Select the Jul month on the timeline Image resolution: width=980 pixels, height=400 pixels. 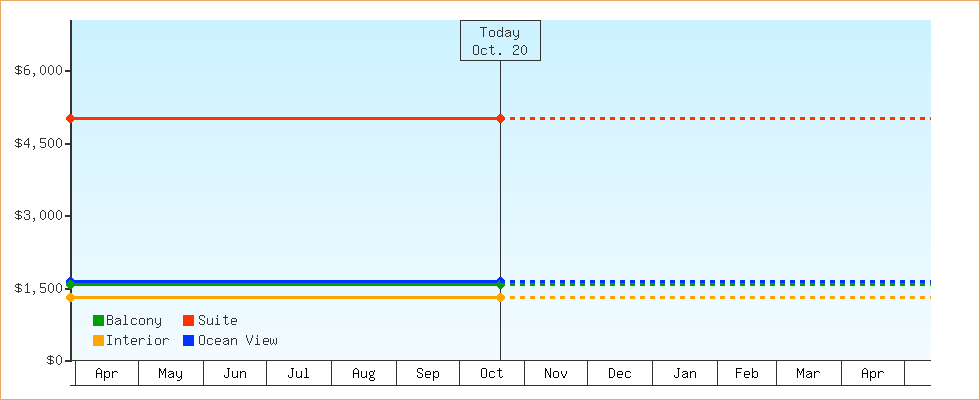(298, 374)
